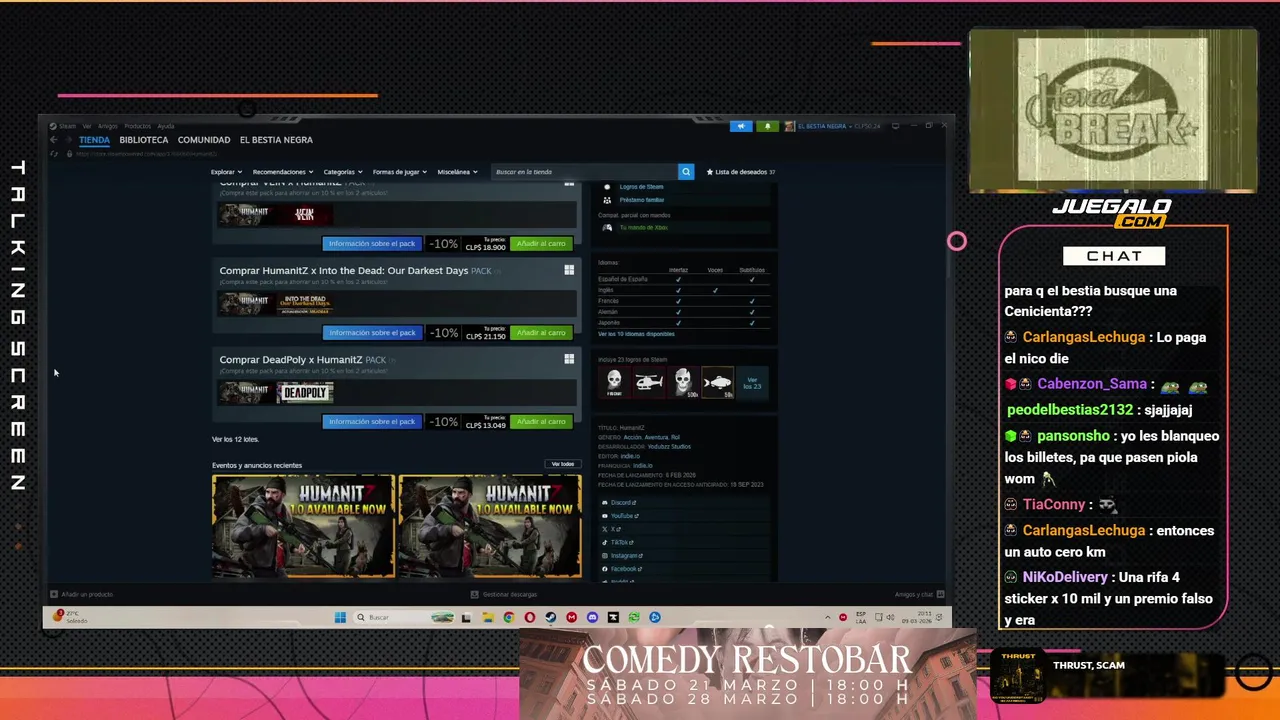The width and height of the screenshot is (1280, 720).
Task: Open Steam from the Windows taskbar
Action: click(x=550, y=617)
